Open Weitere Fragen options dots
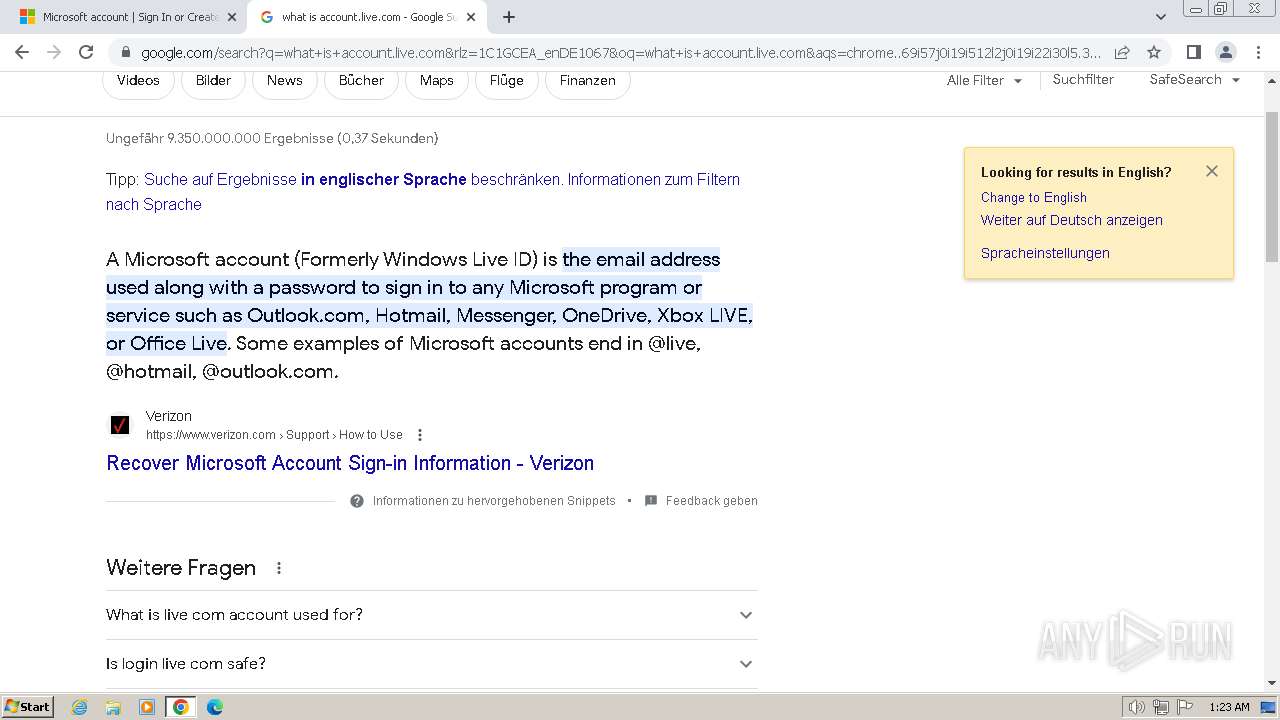The image size is (1280, 720). click(279, 568)
